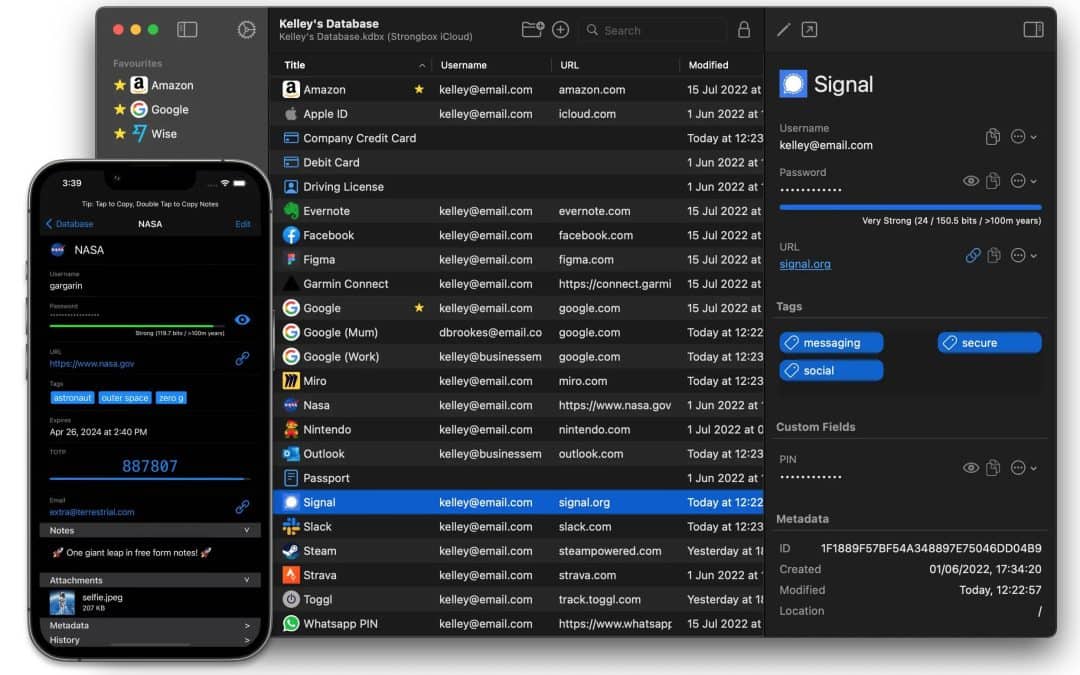Sort entries by the Title column header
1080x675 pixels.
coord(350,65)
